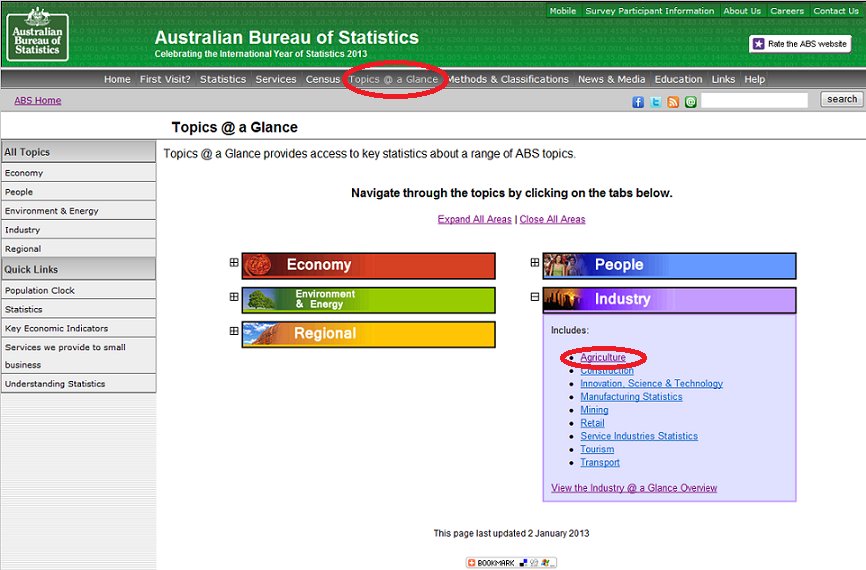This screenshot has width=866, height=570.
Task: Click Close All Areas link
Action: point(552,219)
